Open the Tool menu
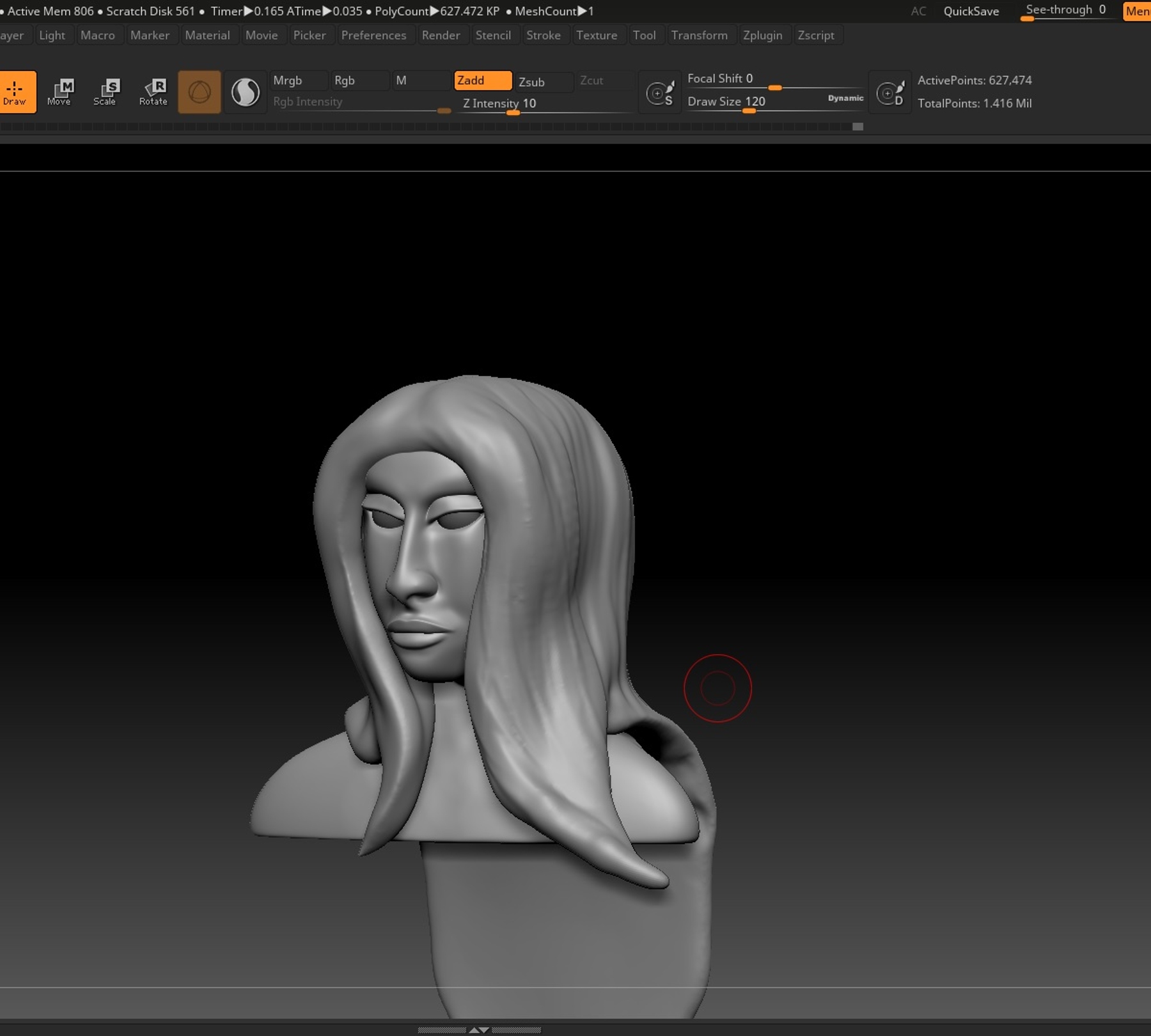 (645, 35)
